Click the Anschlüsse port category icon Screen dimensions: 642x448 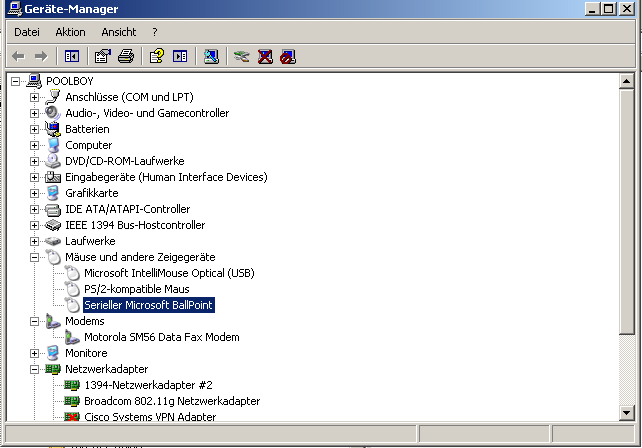[x=52, y=97]
